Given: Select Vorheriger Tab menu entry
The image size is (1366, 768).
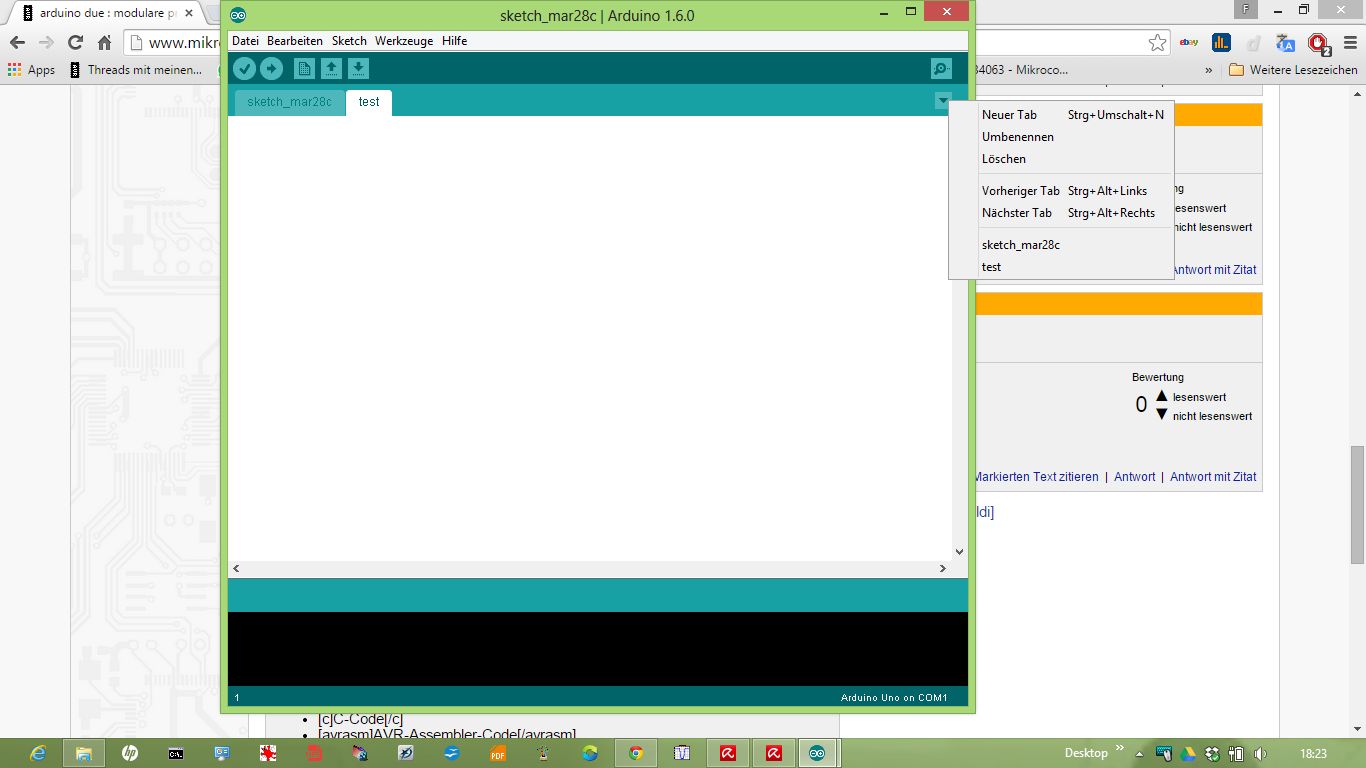Looking at the screenshot, I should (1061, 191).
